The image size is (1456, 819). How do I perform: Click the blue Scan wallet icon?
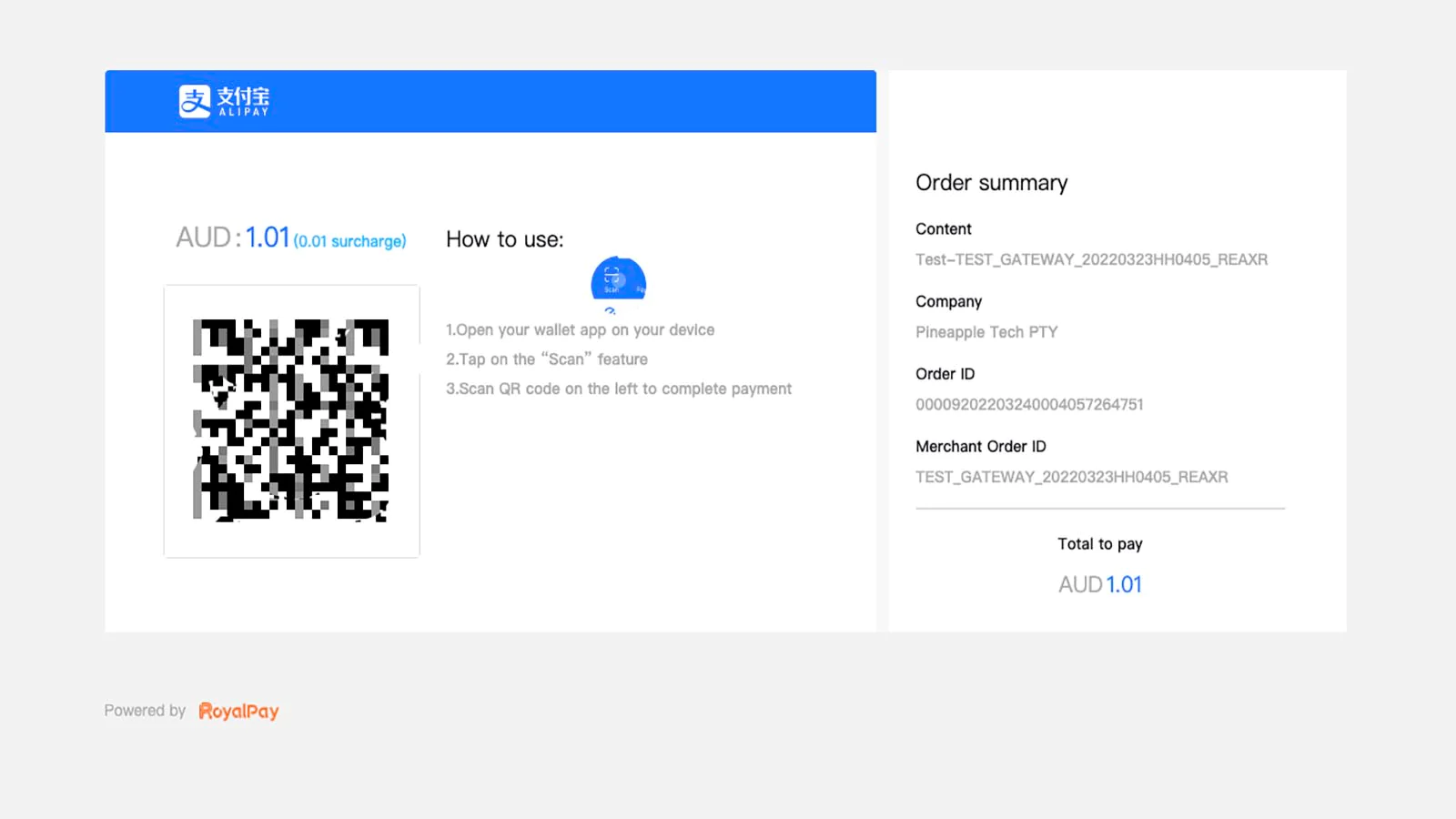coord(619,278)
